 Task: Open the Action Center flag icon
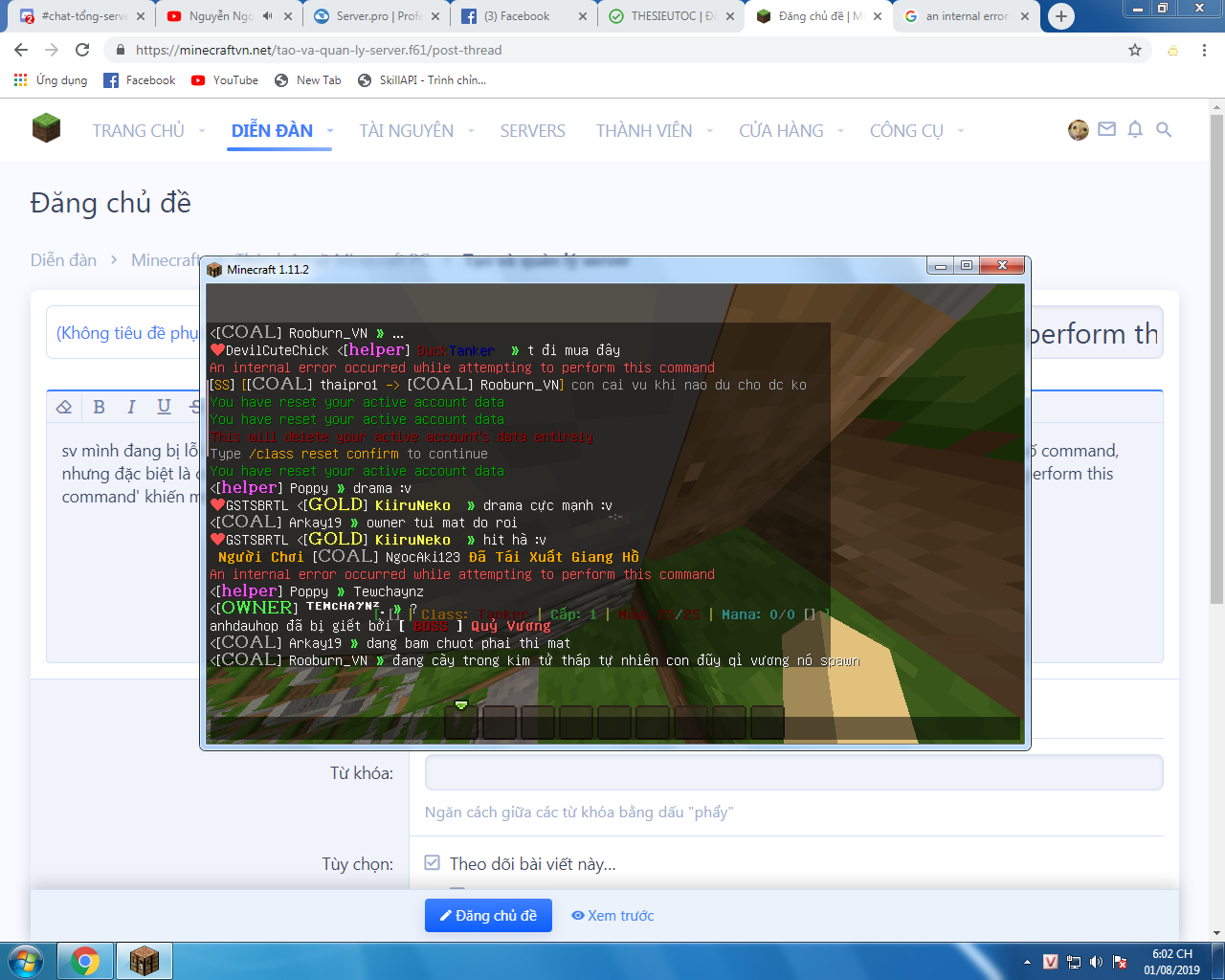click(x=1120, y=962)
